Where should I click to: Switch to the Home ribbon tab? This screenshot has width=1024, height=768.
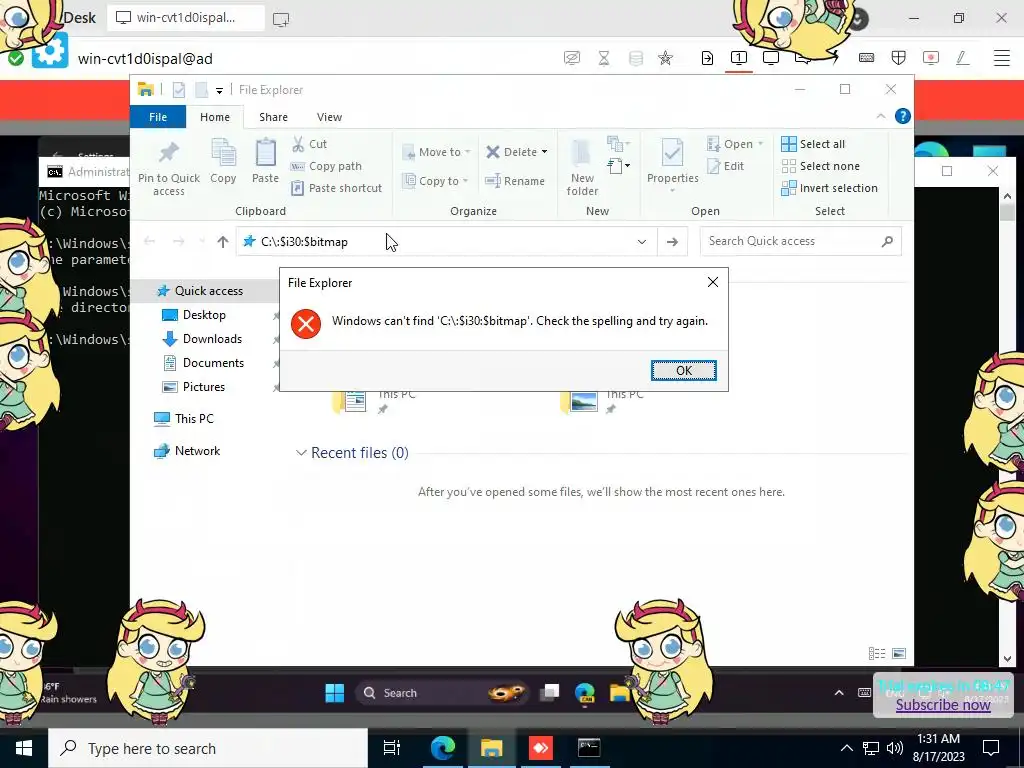point(215,117)
